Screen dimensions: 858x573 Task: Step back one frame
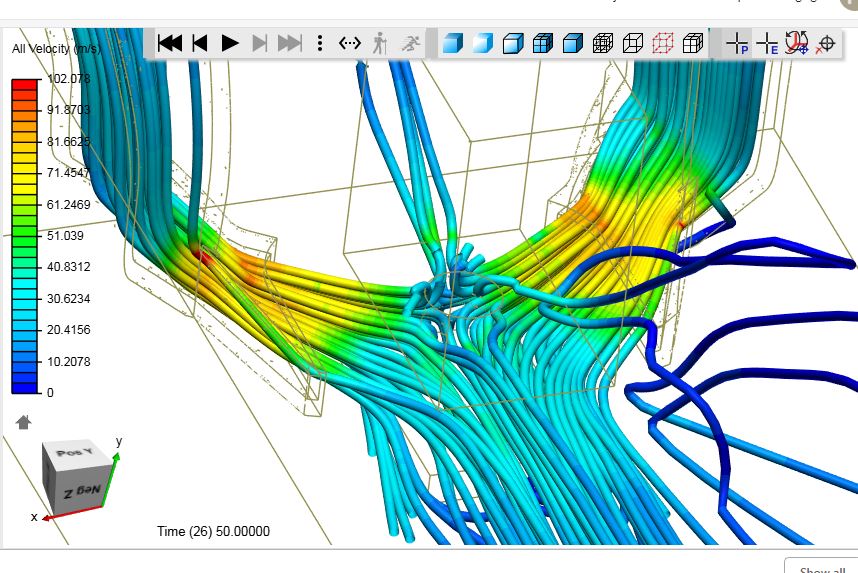199,43
